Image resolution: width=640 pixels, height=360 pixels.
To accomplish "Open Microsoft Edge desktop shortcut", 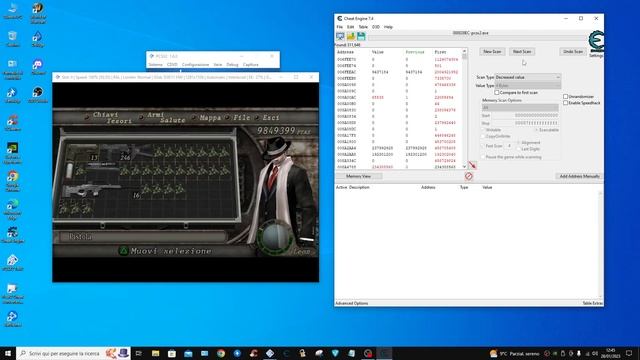I will click(13, 209).
